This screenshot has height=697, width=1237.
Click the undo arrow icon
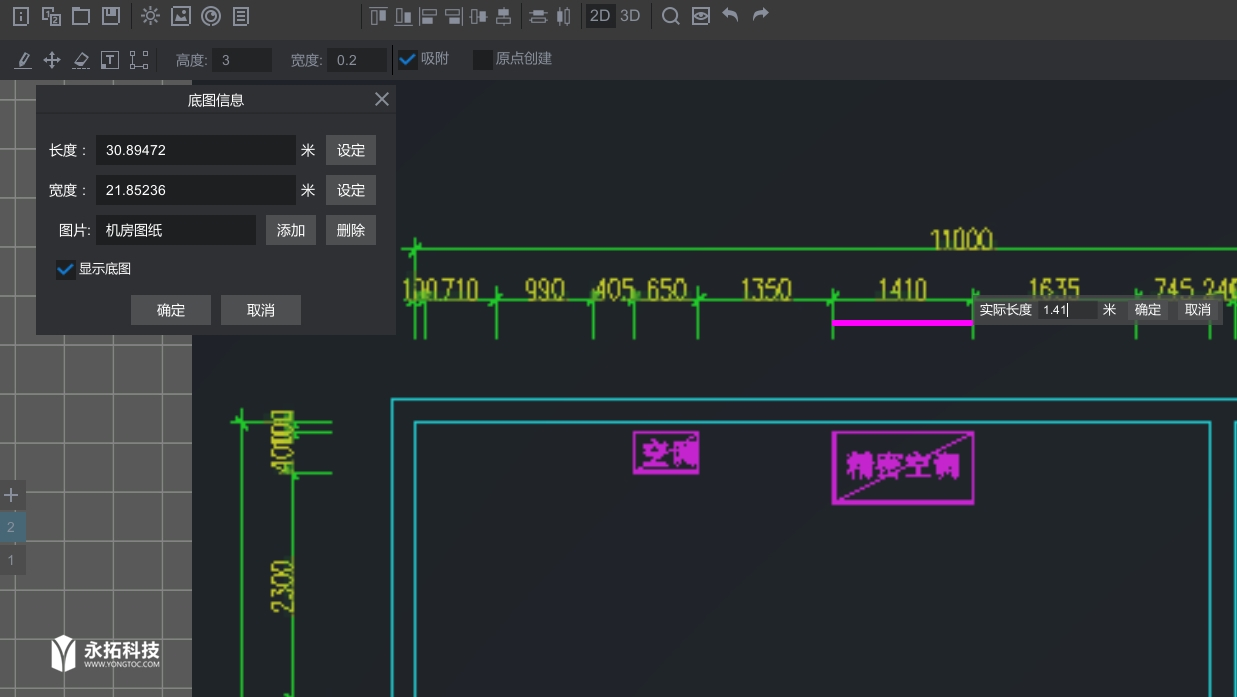click(731, 16)
